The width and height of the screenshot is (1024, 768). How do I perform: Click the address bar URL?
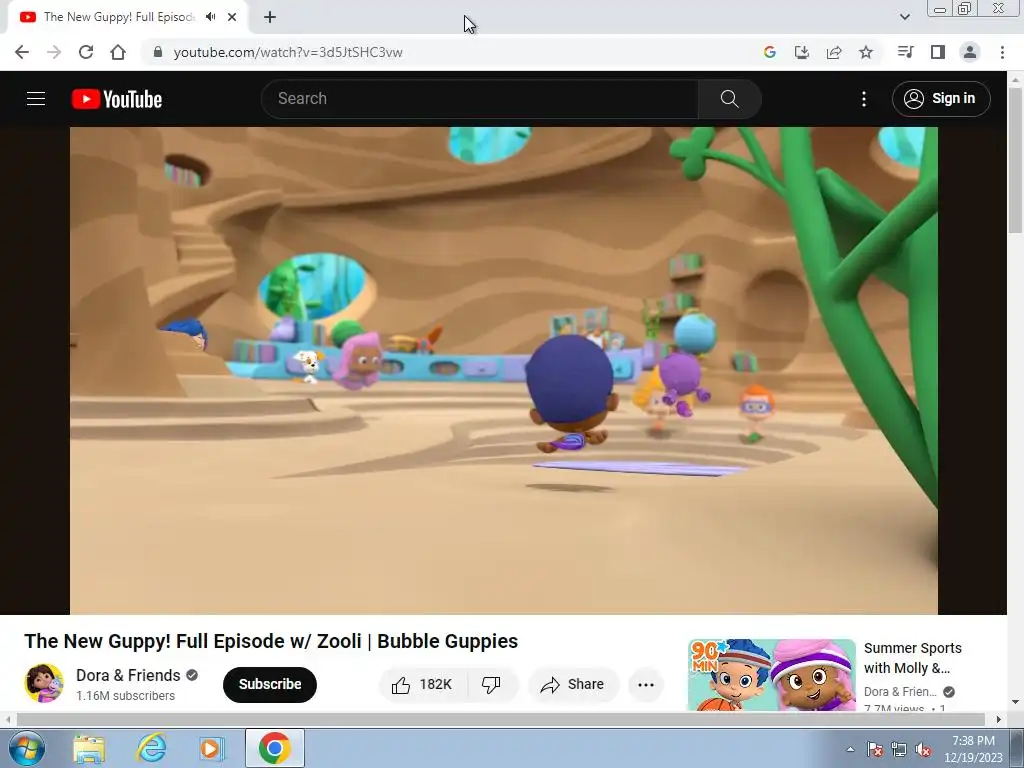click(x=288, y=52)
